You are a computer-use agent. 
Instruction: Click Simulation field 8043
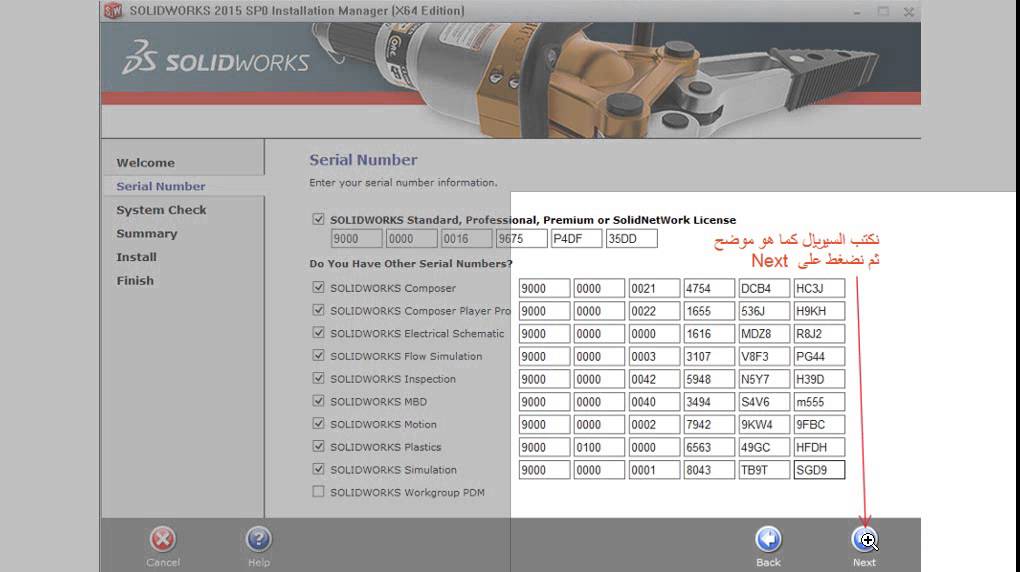709,470
